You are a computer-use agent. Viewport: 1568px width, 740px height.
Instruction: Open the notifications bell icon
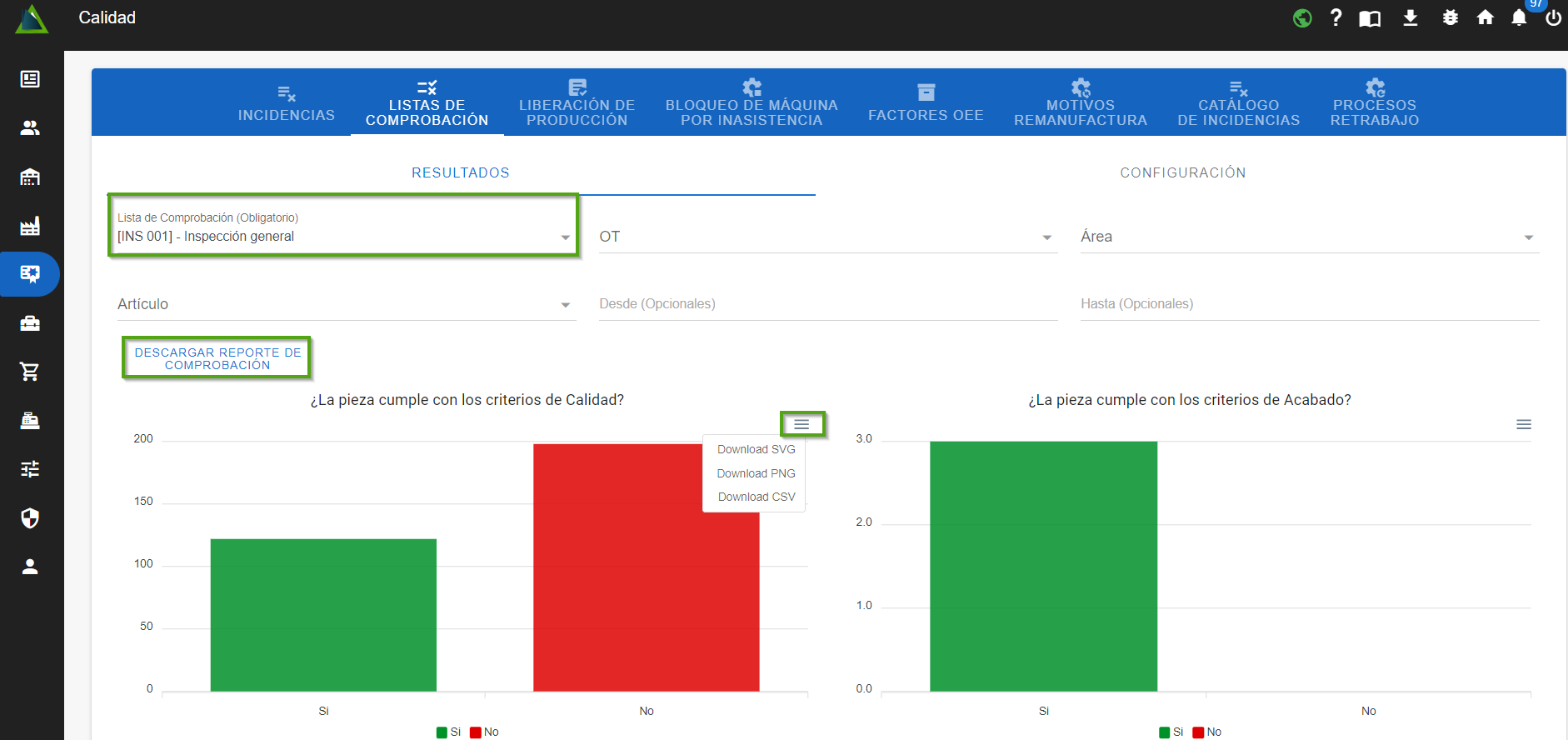point(1519,17)
